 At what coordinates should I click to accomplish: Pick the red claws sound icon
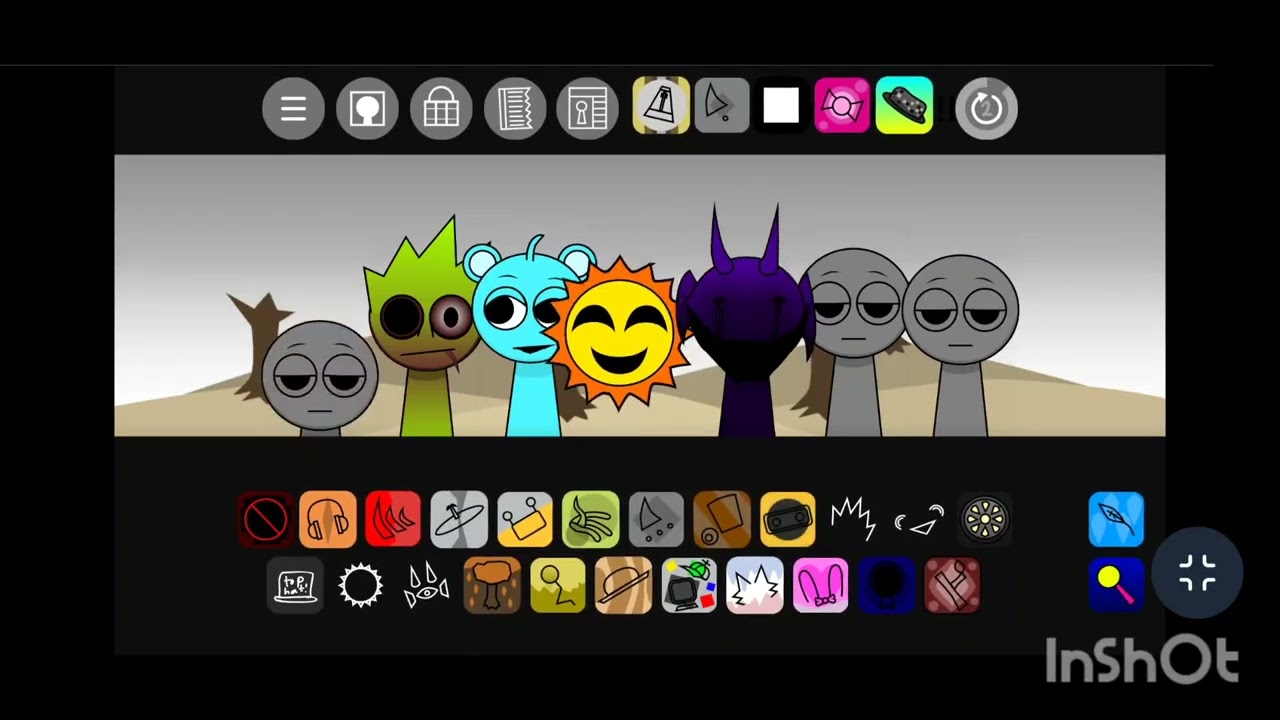point(393,520)
